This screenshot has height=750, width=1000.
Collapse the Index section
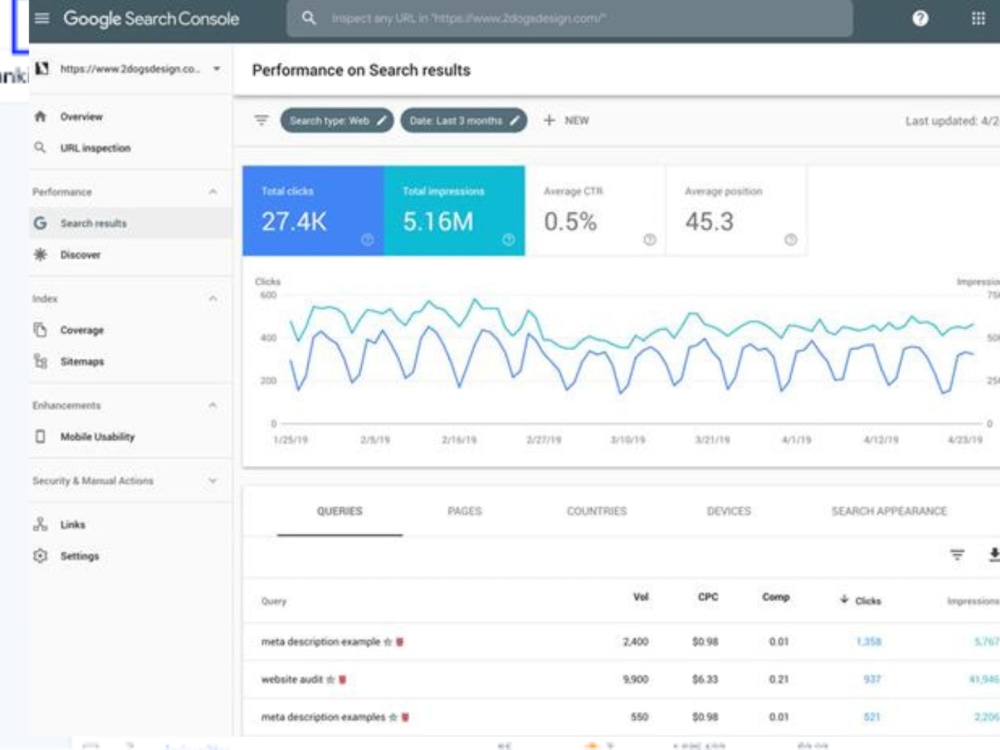tap(212, 298)
